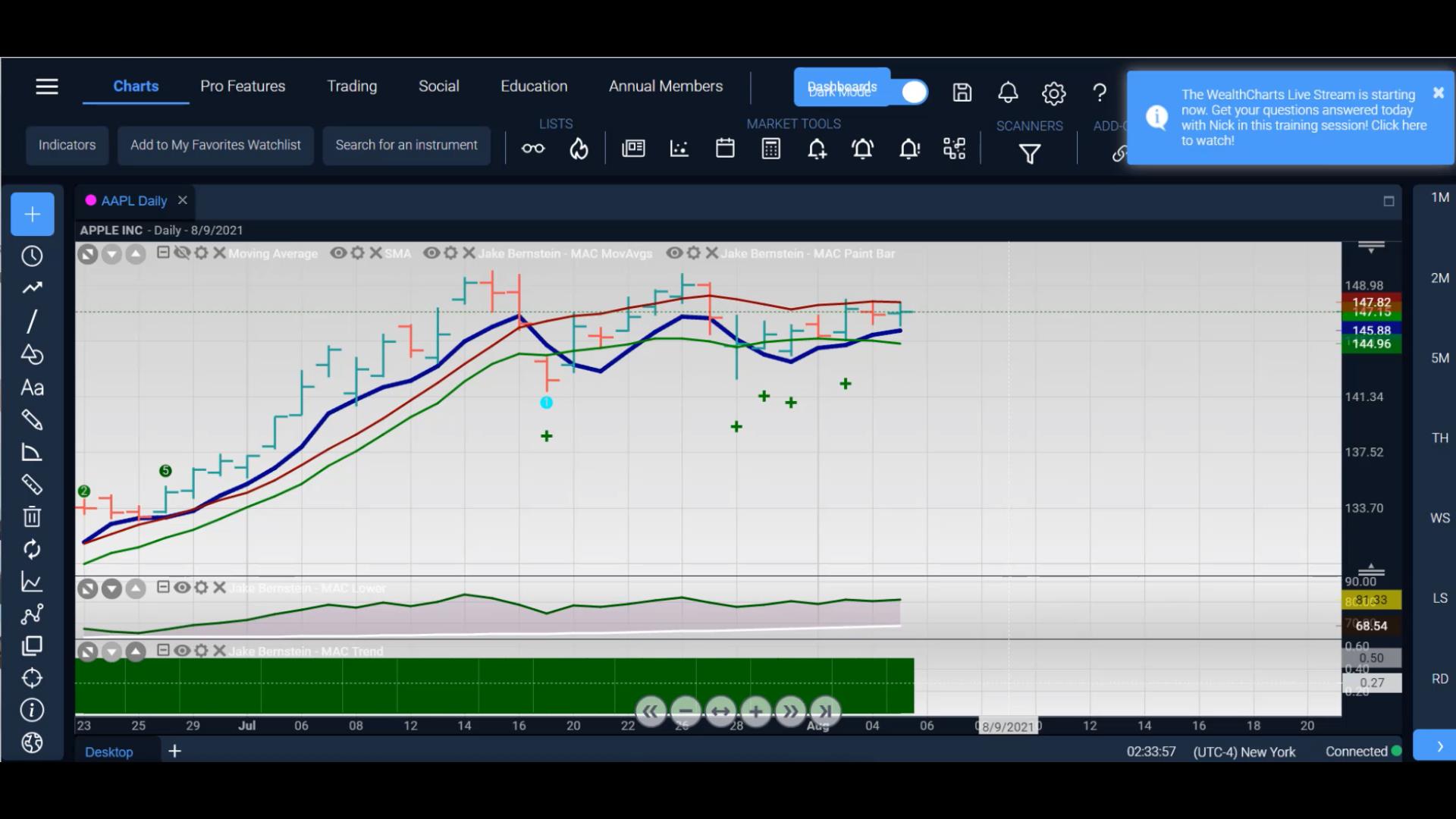Screen dimensions: 1456x819
Task: Toggle MAC Paint Bar visibility eye
Action: pos(674,253)
